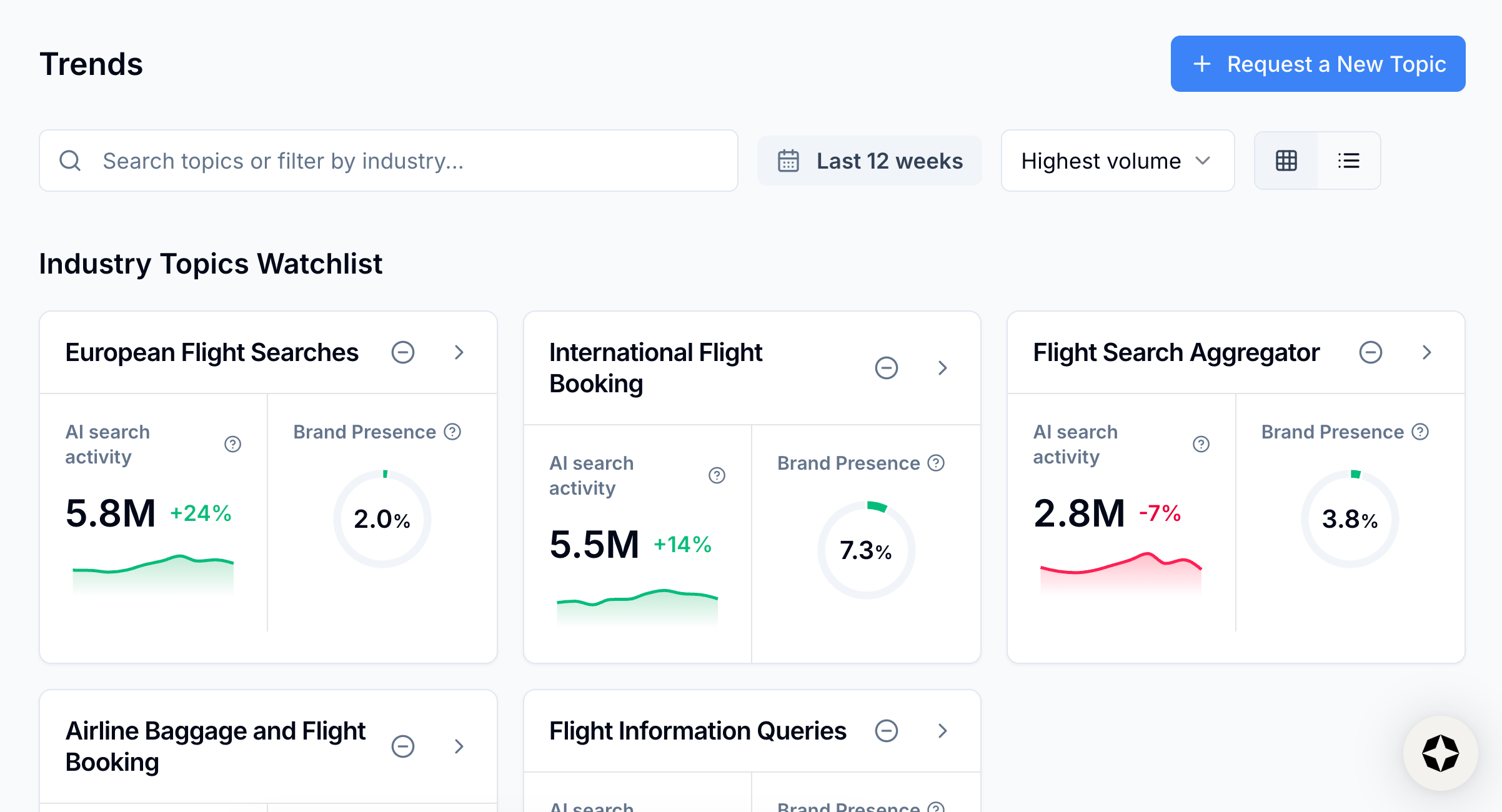1502x812 pixels.
Task: Click Flight Search Aggregator's minus circle icon
Action: [1370, 352]
